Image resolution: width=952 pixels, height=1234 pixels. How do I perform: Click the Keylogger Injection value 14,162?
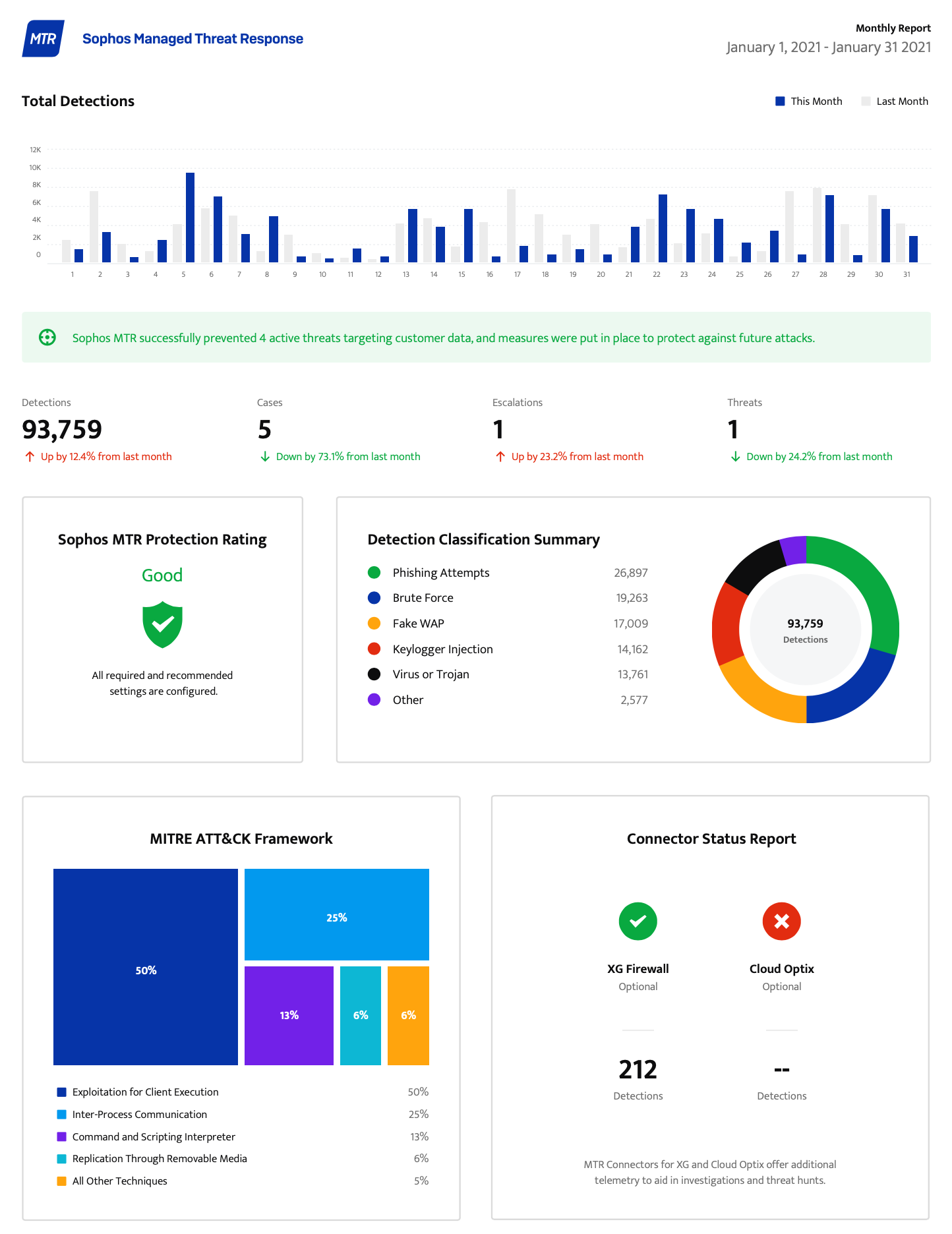point(632,649)
